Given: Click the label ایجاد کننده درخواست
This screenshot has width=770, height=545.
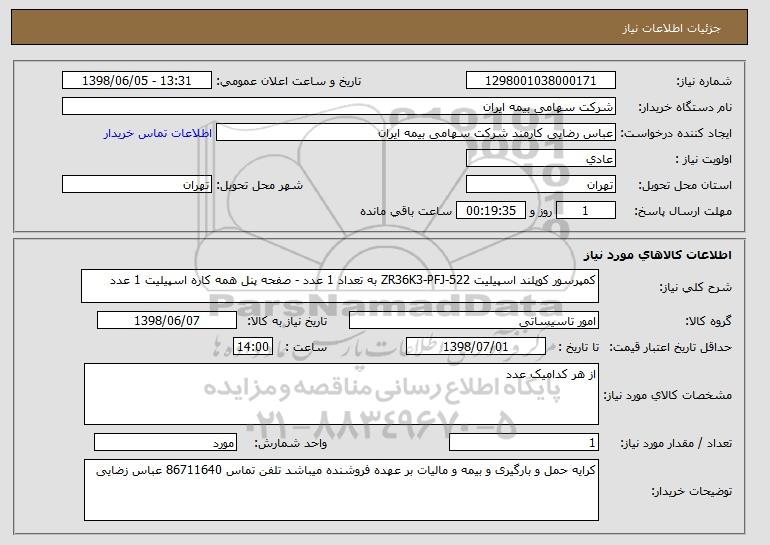Looking at the screenshot, I should pyautogui.click(x=676, y=134).
